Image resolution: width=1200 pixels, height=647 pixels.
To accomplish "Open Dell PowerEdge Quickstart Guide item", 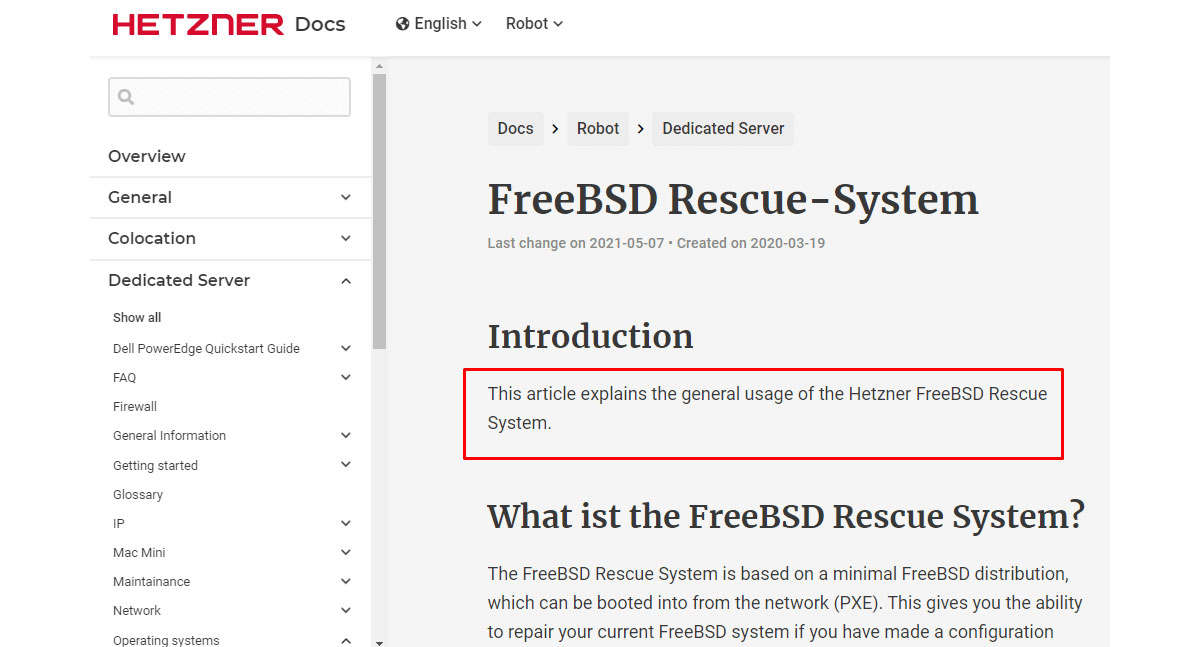I will pos(206,349).
